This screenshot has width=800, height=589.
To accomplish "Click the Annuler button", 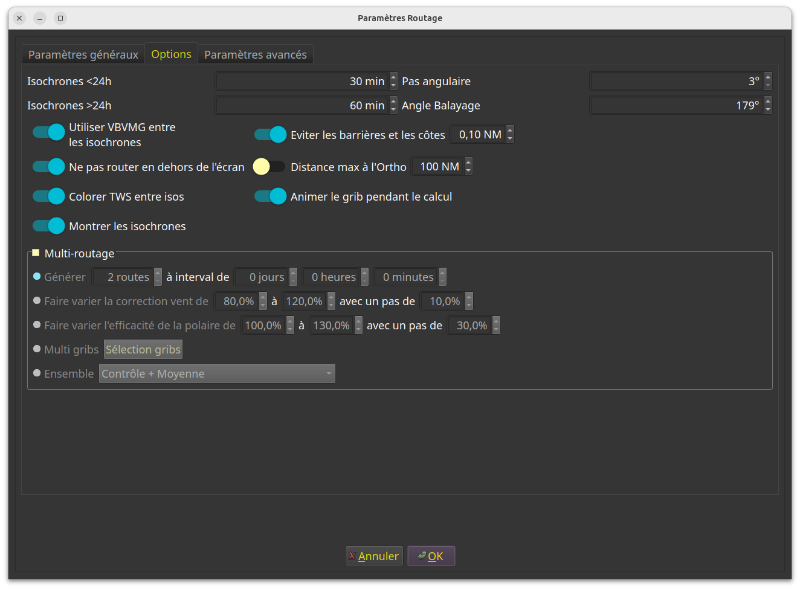I will coord(373,556).
